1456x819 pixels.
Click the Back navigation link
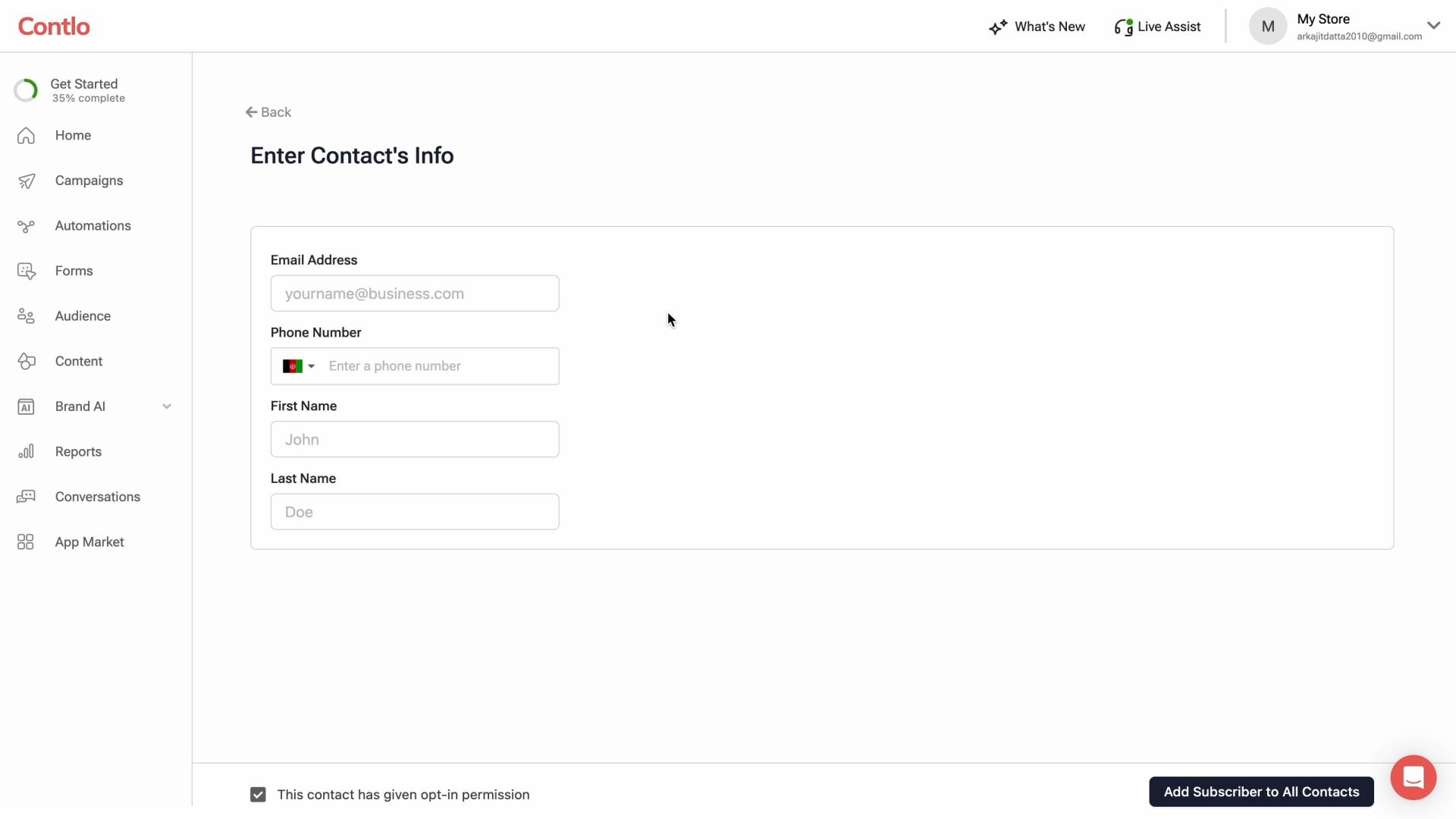(x=268, y=112)
